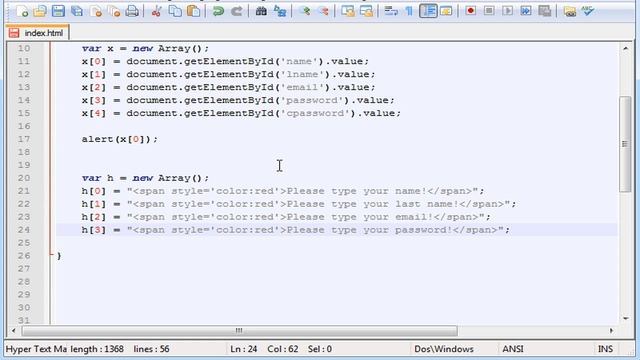
Task: Paste clipboard using the Paste icon
Action: 193,11
